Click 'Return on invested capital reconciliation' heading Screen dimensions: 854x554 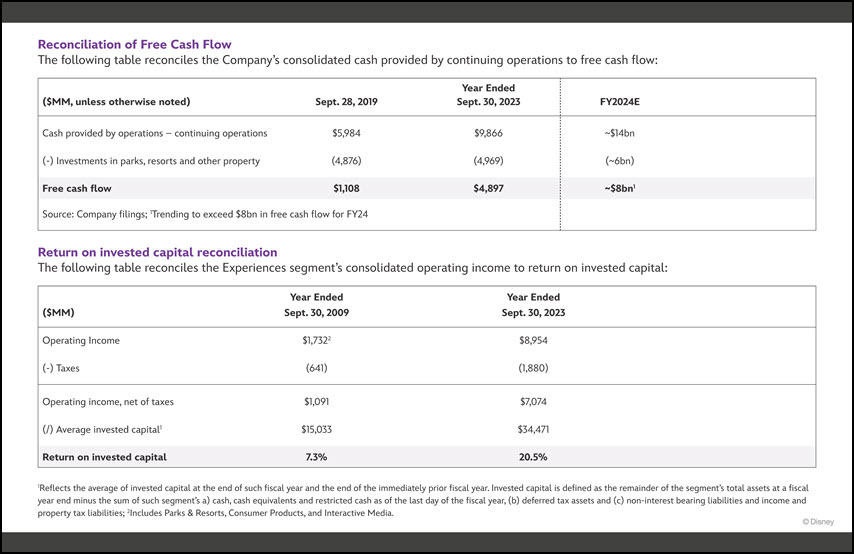click(157, 252)
